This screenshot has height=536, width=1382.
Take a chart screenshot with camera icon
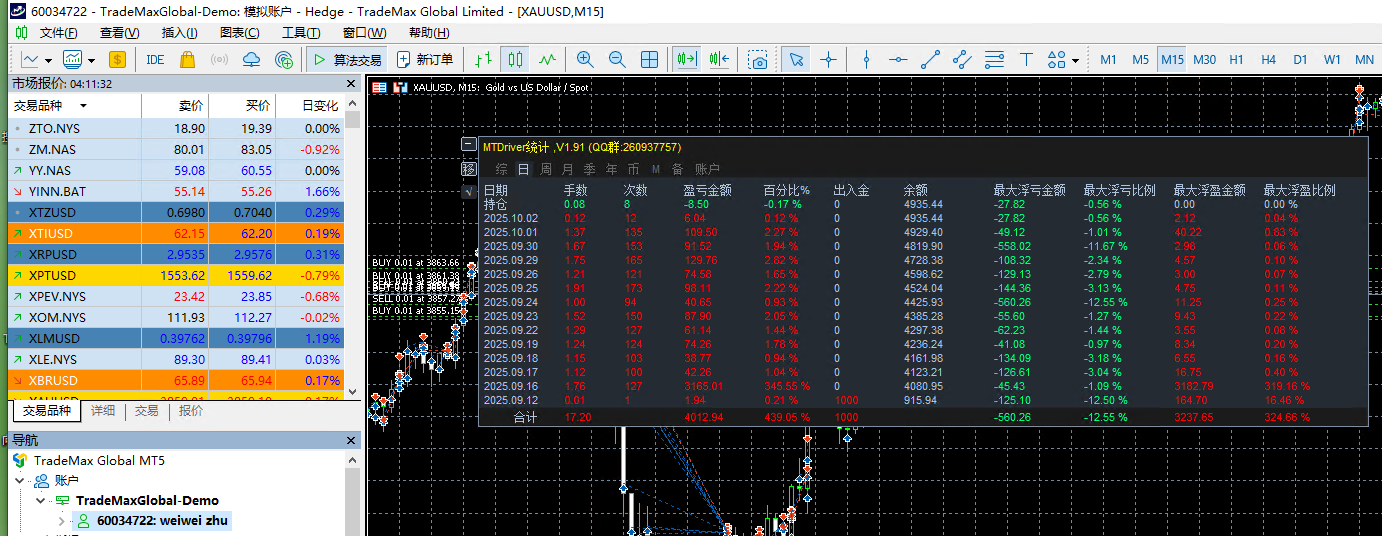click(x=759, y=60)
